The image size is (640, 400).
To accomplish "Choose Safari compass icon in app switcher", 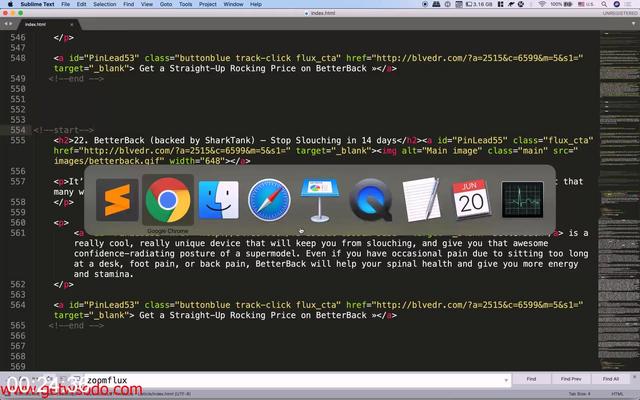I will click(x=269, y=200).
